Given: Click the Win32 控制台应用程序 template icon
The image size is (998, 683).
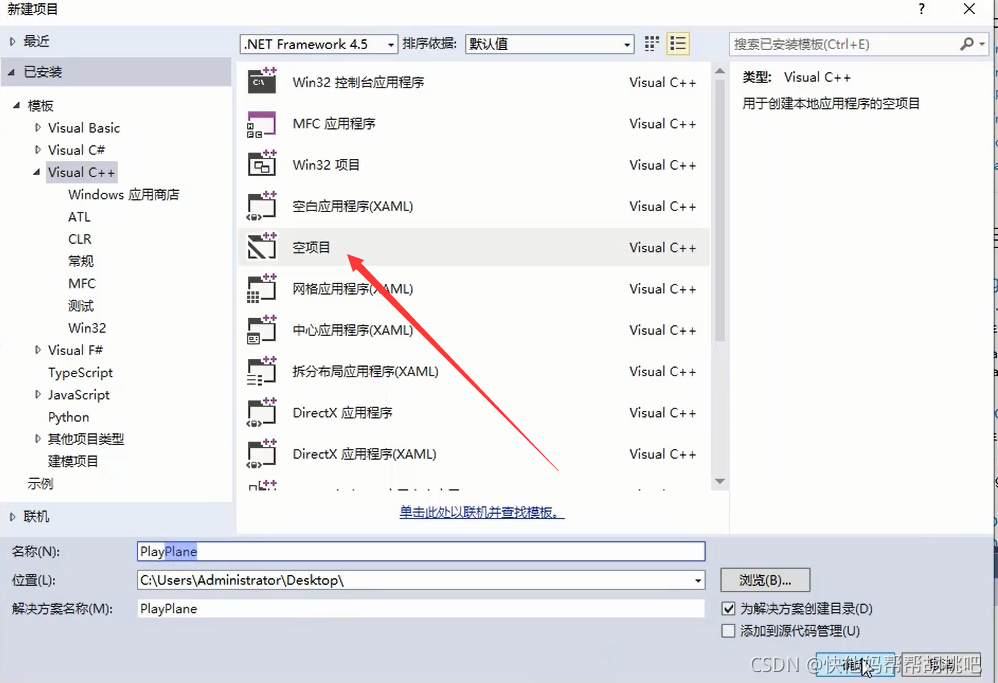Looking at the screenshot, I should [x=262, y=81].
